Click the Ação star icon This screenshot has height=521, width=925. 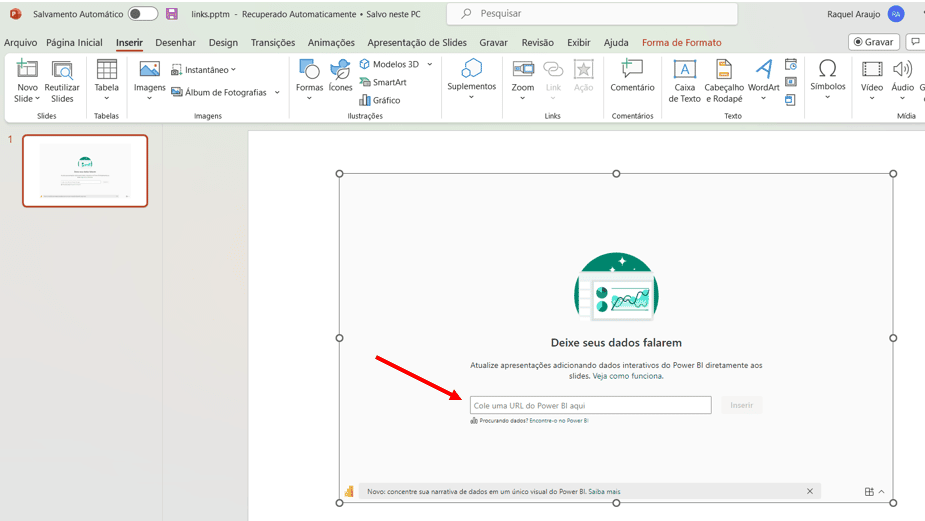click(x=583, y=69)
